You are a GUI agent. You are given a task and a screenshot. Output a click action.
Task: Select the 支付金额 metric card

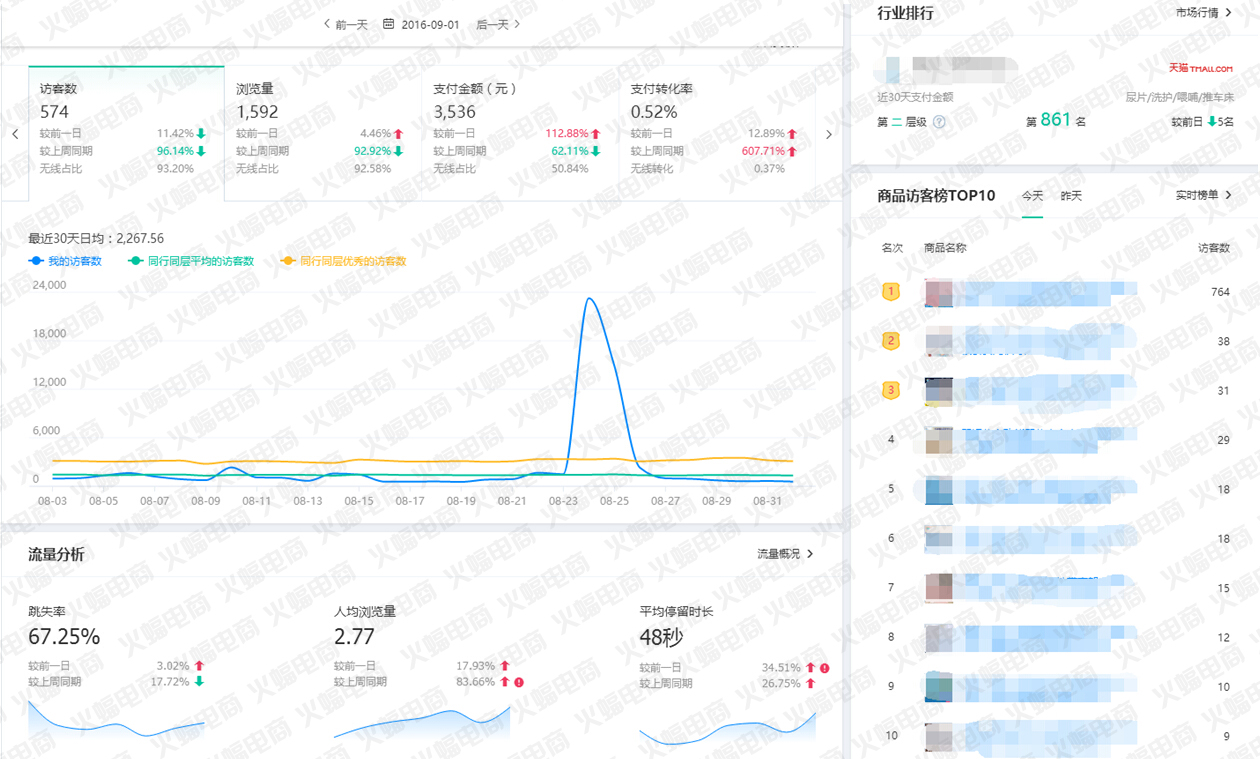pos(520,130)
